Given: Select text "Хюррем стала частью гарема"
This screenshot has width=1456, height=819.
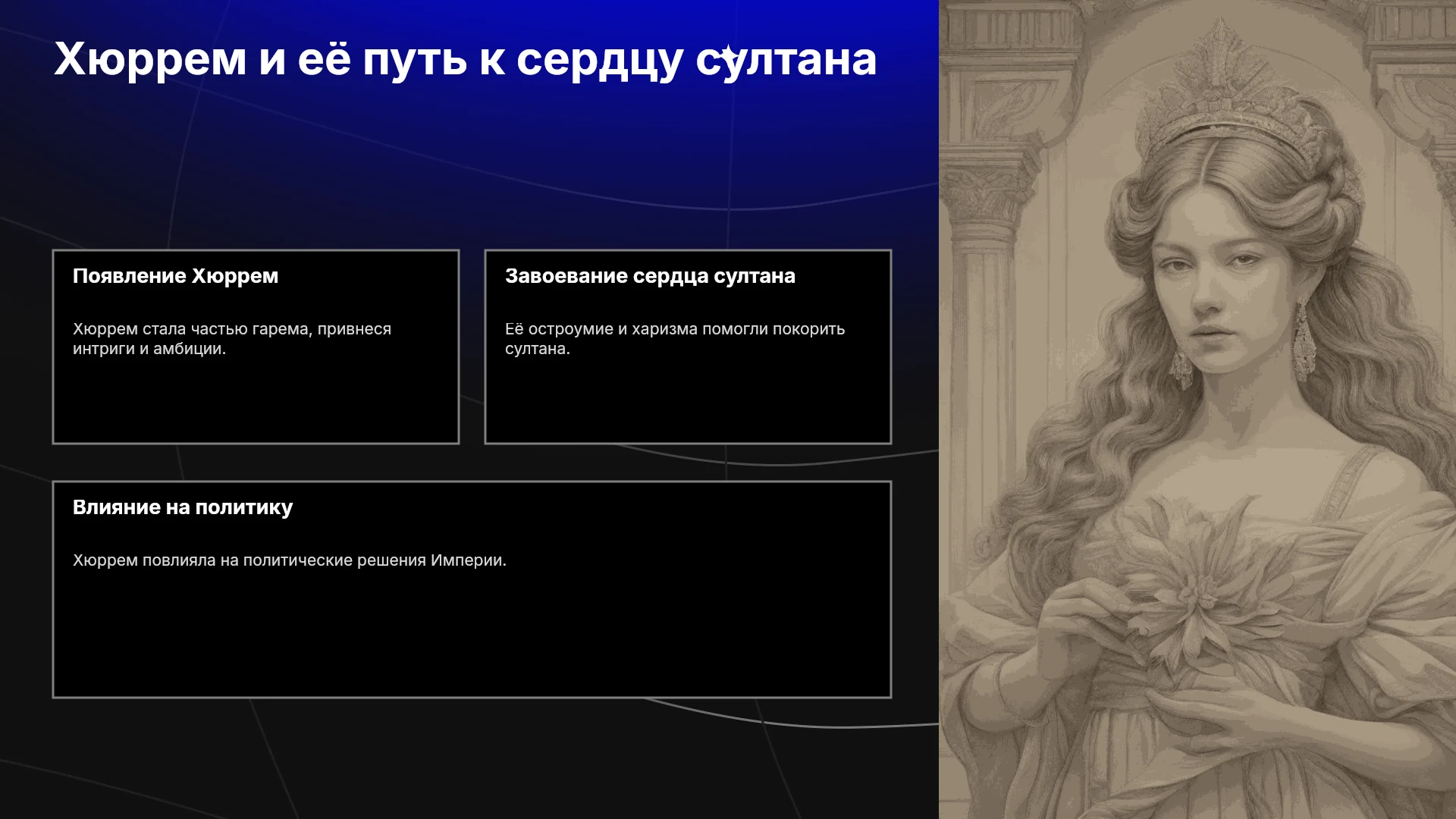Looking at the screenshot, I should coord(192,329).
